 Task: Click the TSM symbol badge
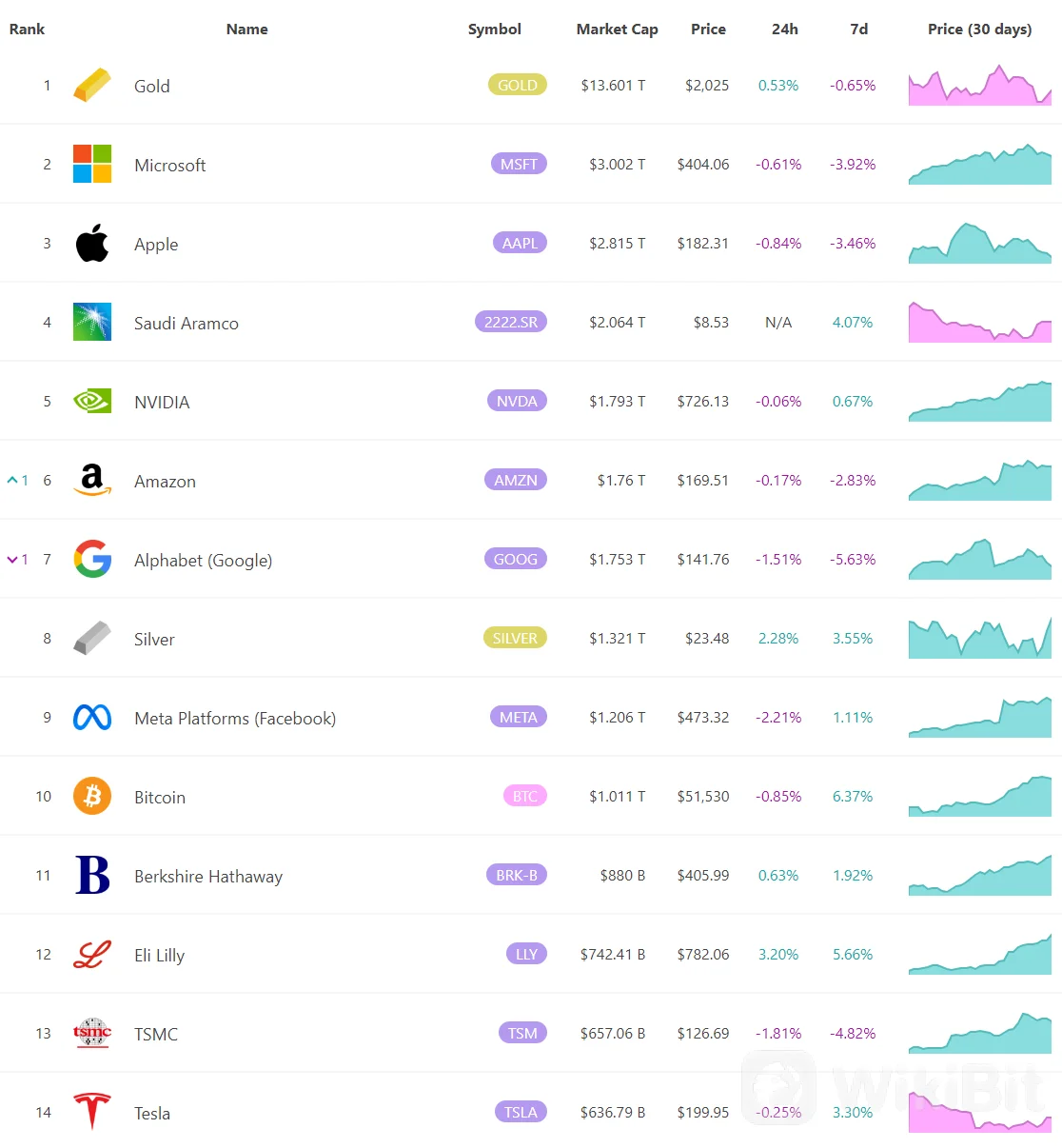pyautogui.click(x=522, y=1033)
